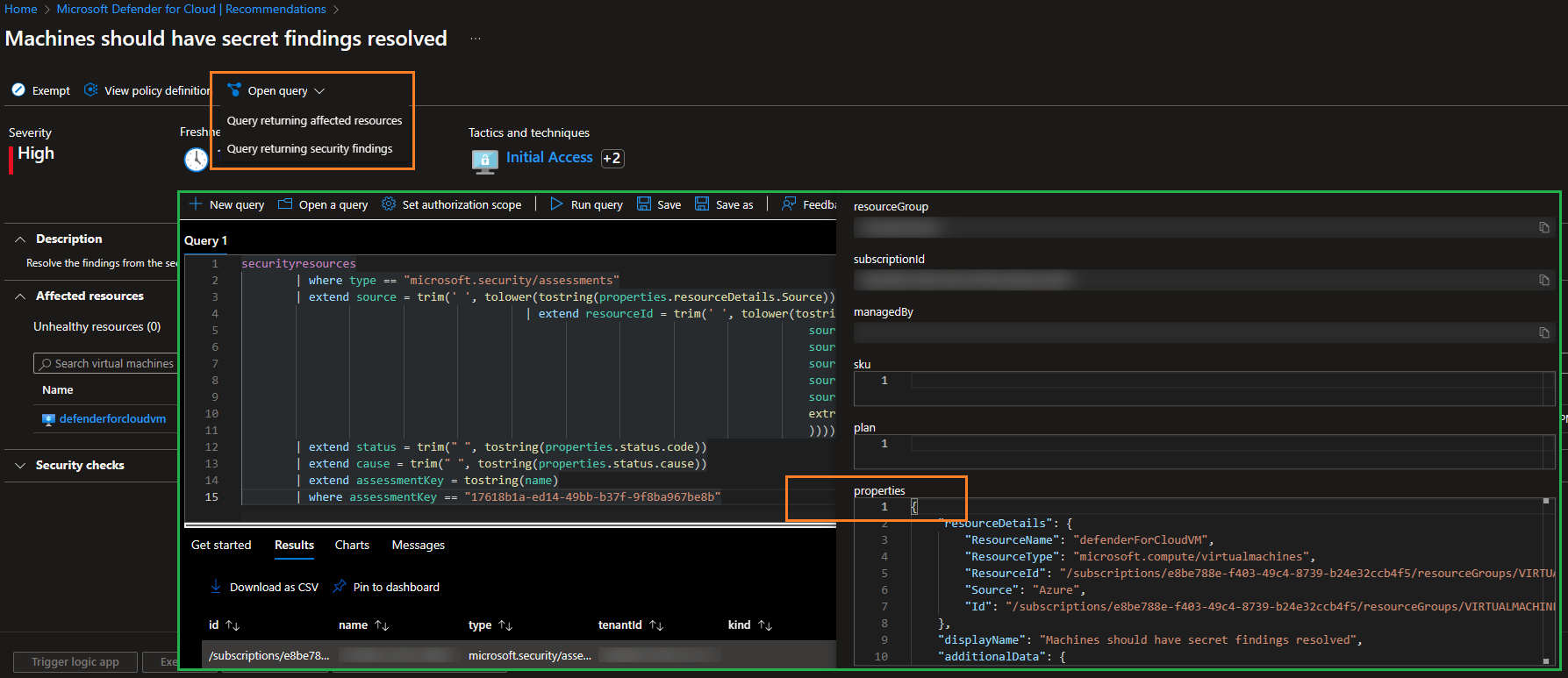1568x678 pixels.
Task: Copy the subscriptionId value
Action: pyautogui.click(x=1543, y=281)
